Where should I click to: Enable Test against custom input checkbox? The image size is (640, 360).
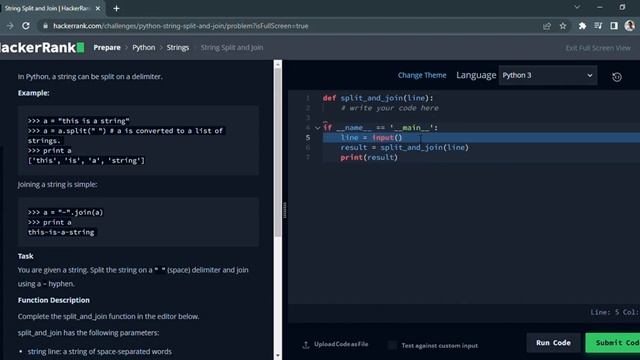(x=392, y=345)
